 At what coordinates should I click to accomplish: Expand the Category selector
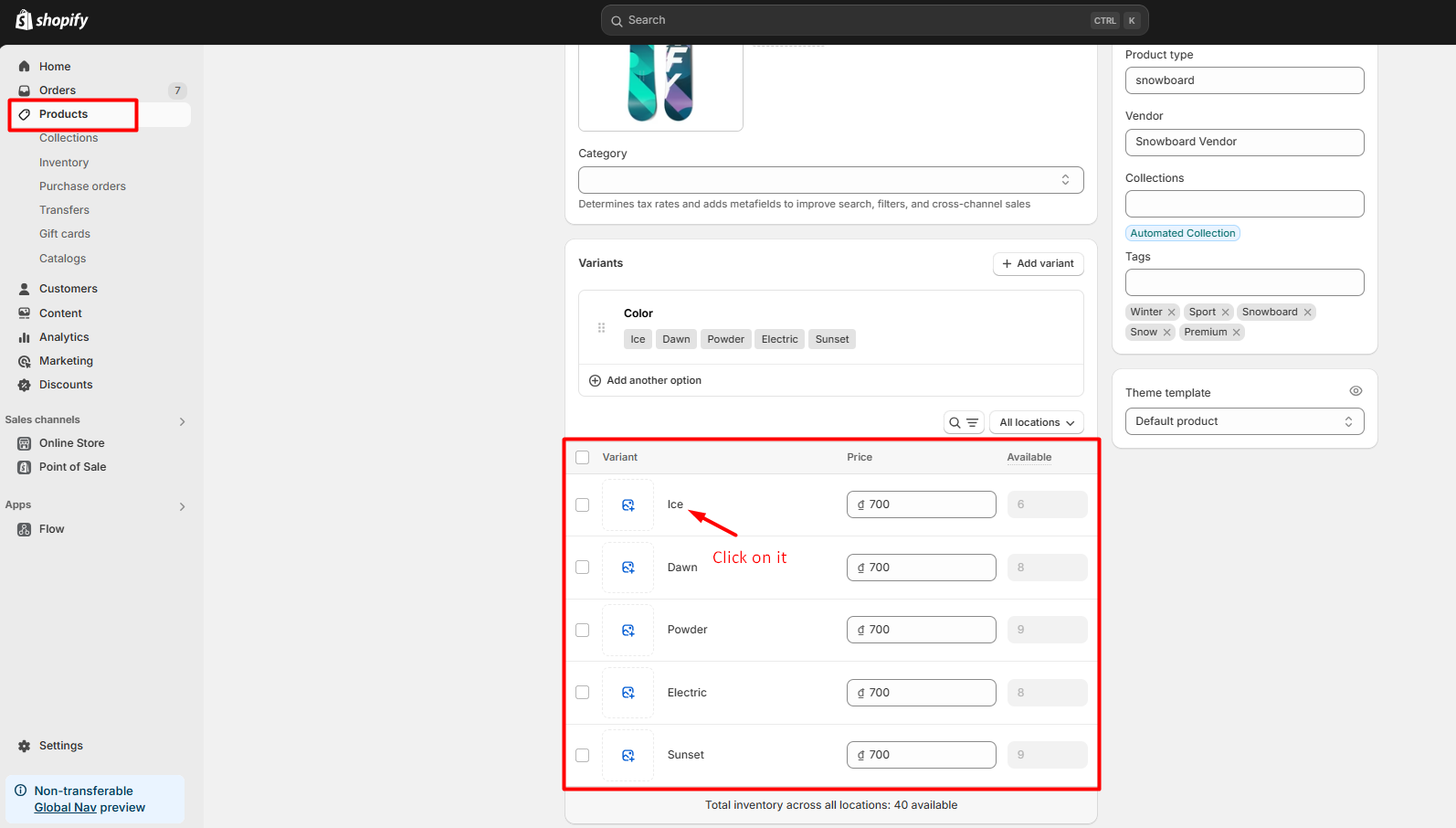click(830, 180)
